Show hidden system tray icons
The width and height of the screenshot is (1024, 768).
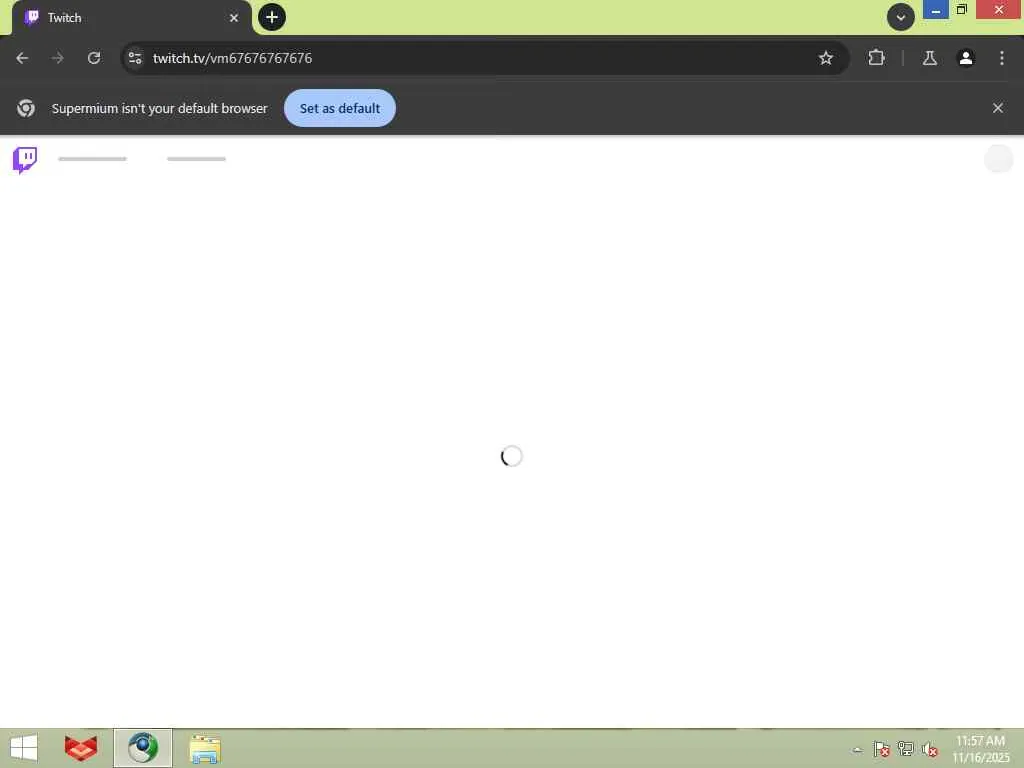pyautogui.click(x=857, y=750)
